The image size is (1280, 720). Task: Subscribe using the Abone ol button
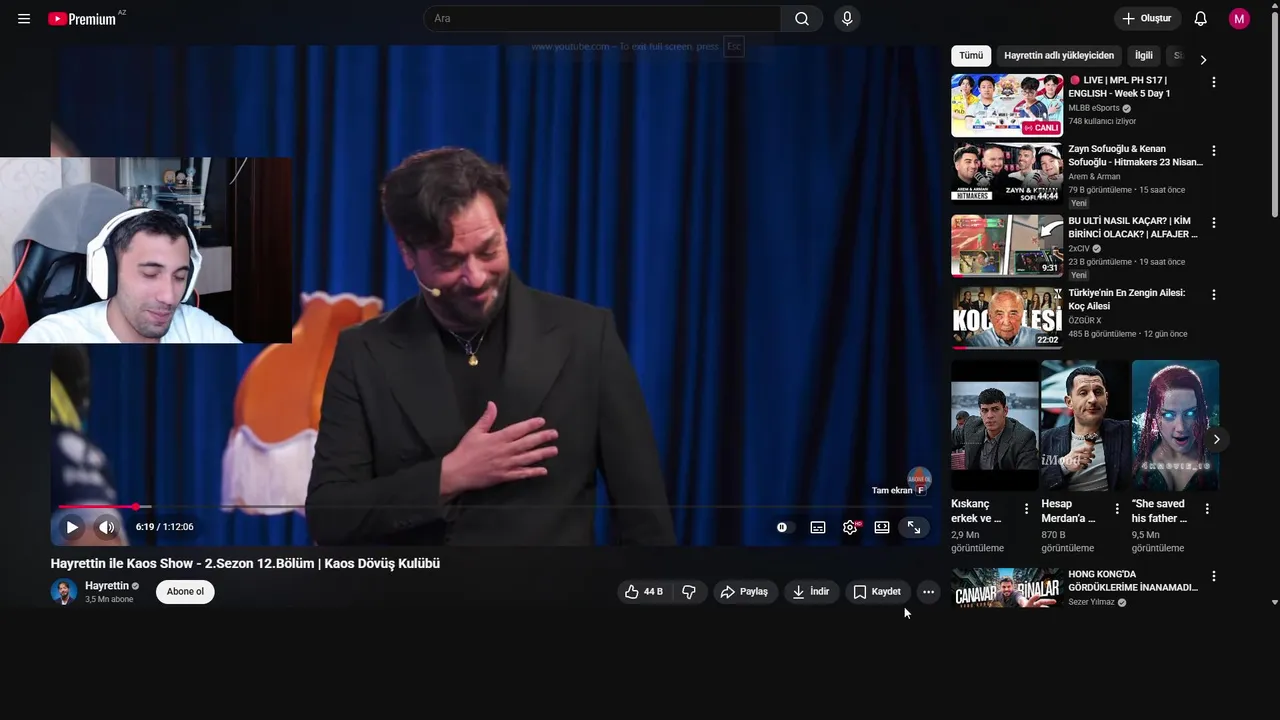tap(185, 592)
